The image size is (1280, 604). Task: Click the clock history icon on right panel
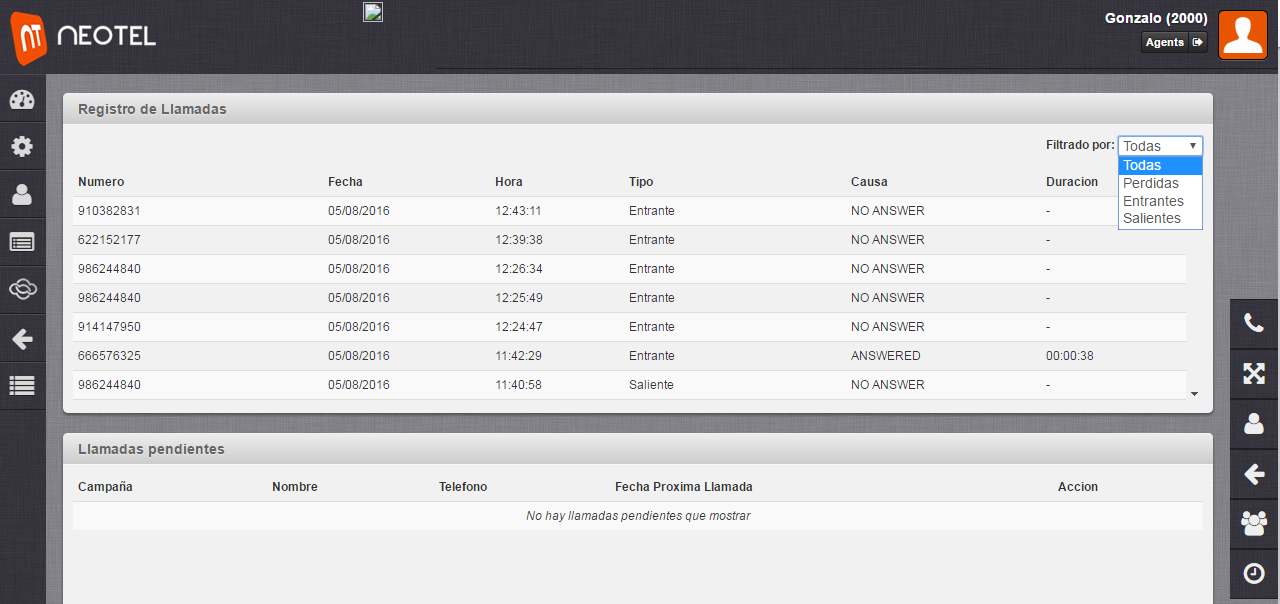[x=1253, y=573]
